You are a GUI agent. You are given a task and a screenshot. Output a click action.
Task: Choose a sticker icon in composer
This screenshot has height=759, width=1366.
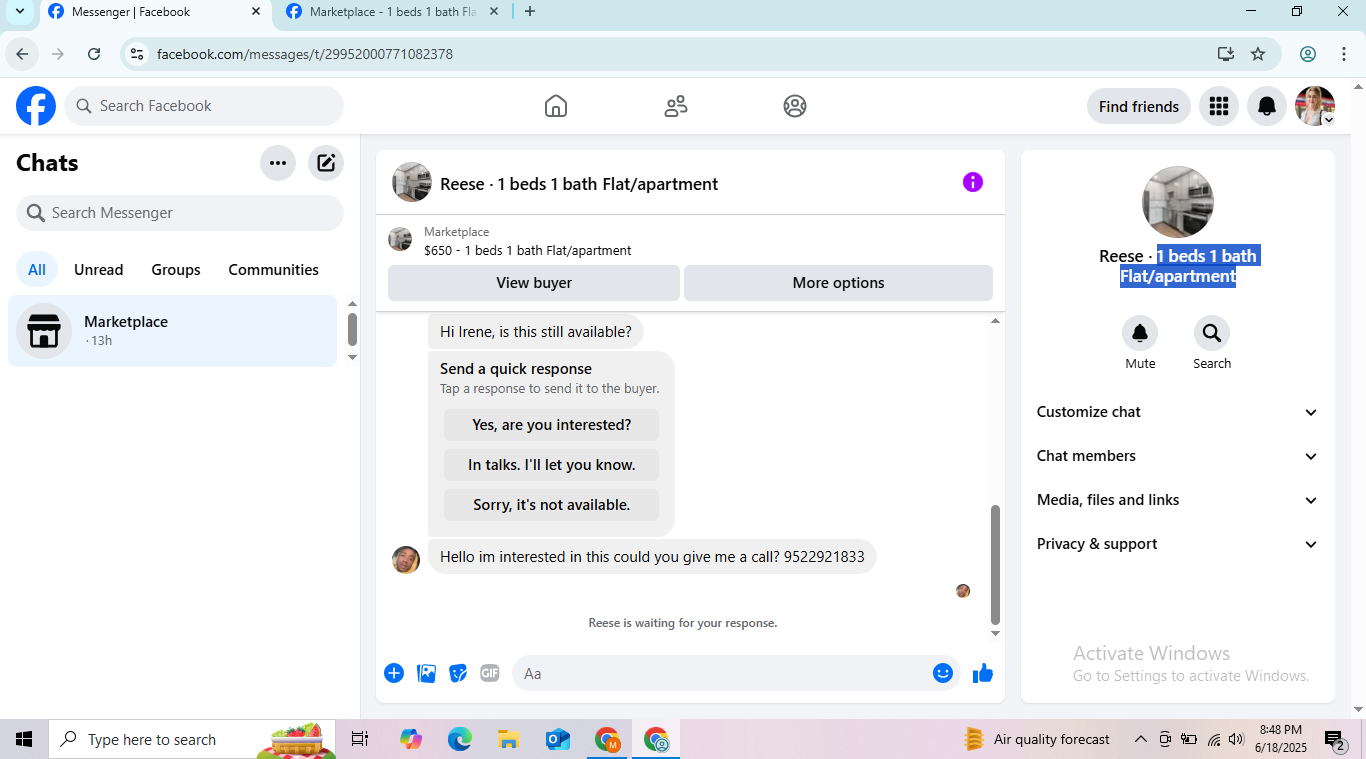click(458, 673)
